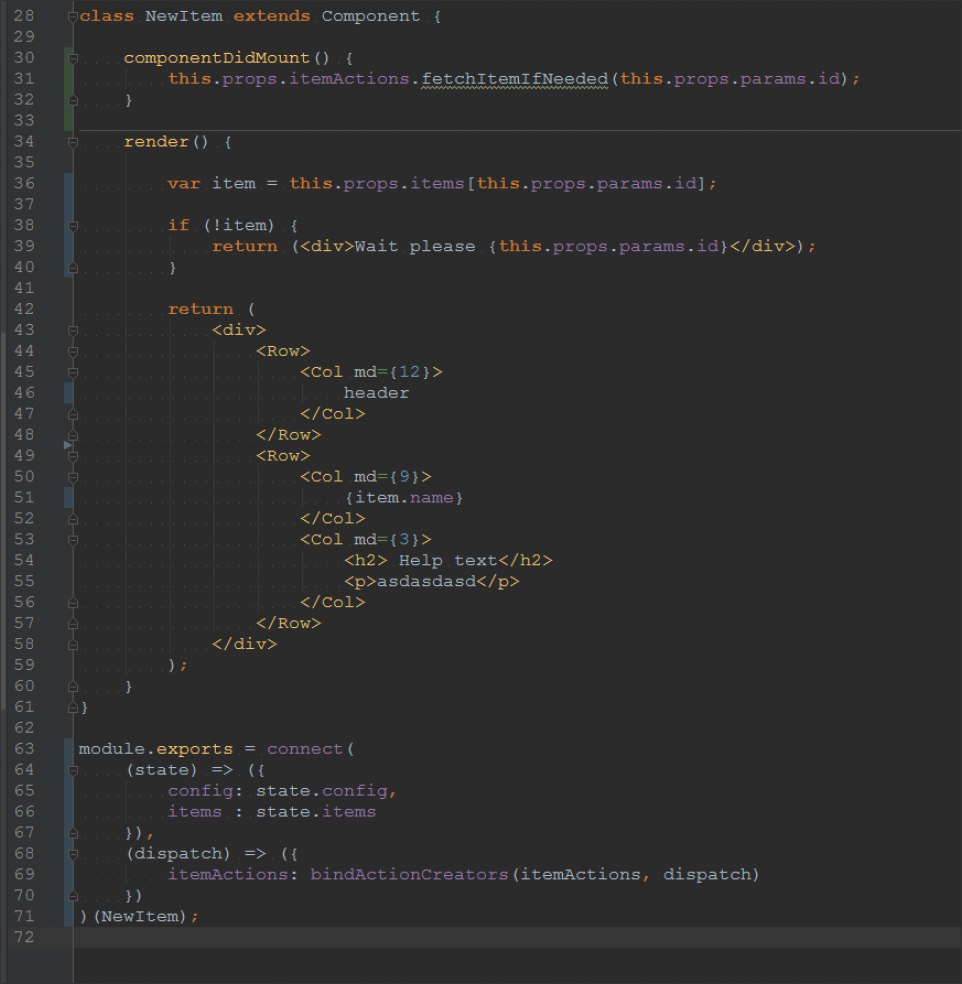The height and width of the screenshot is (984, 962).
Task: Click 'bindActionCreators' on line 69
Action: 409,875
